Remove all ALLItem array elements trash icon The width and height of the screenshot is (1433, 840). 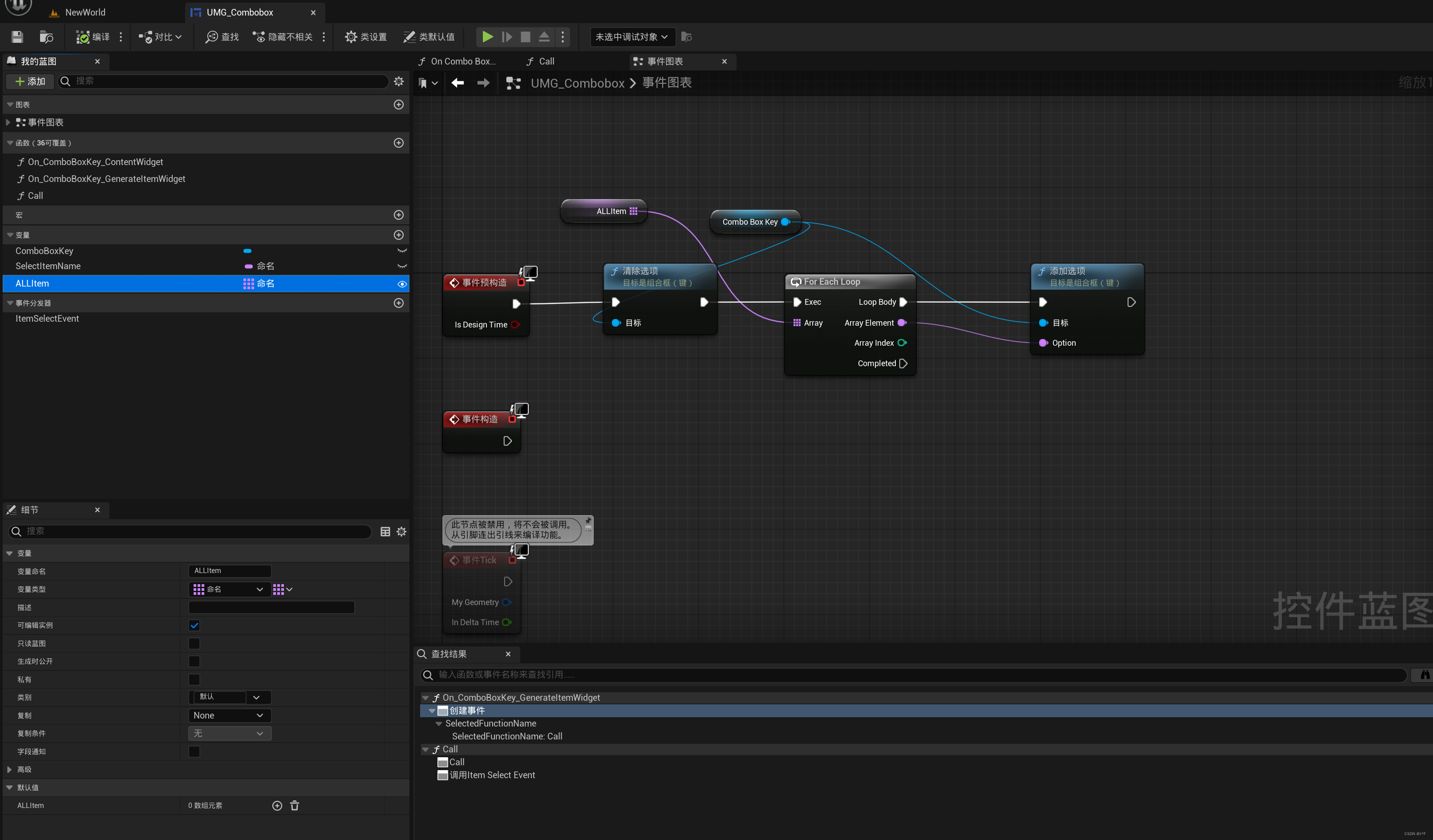[295, 805]
